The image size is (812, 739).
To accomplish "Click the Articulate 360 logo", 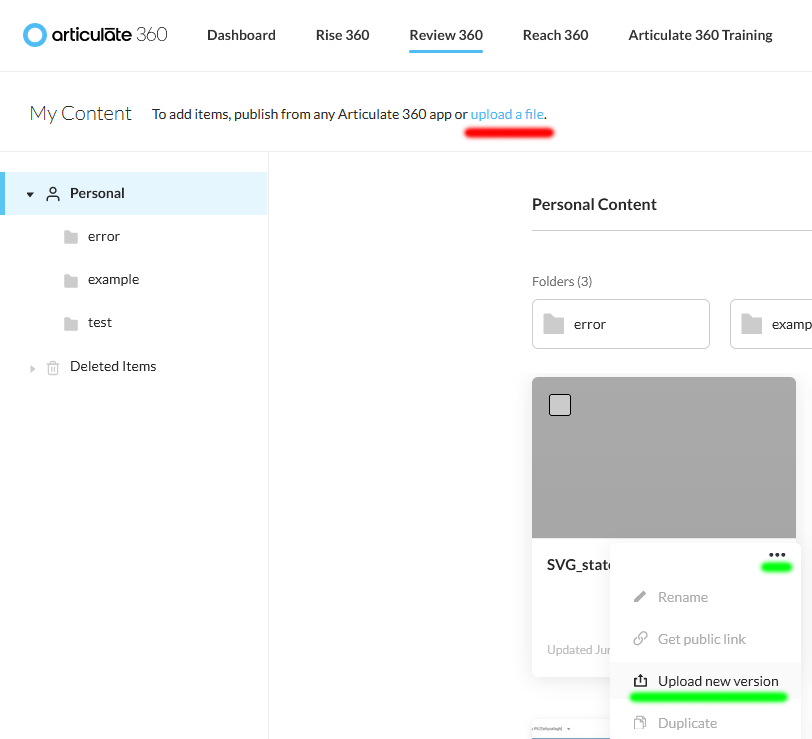I will click(95, 35).
